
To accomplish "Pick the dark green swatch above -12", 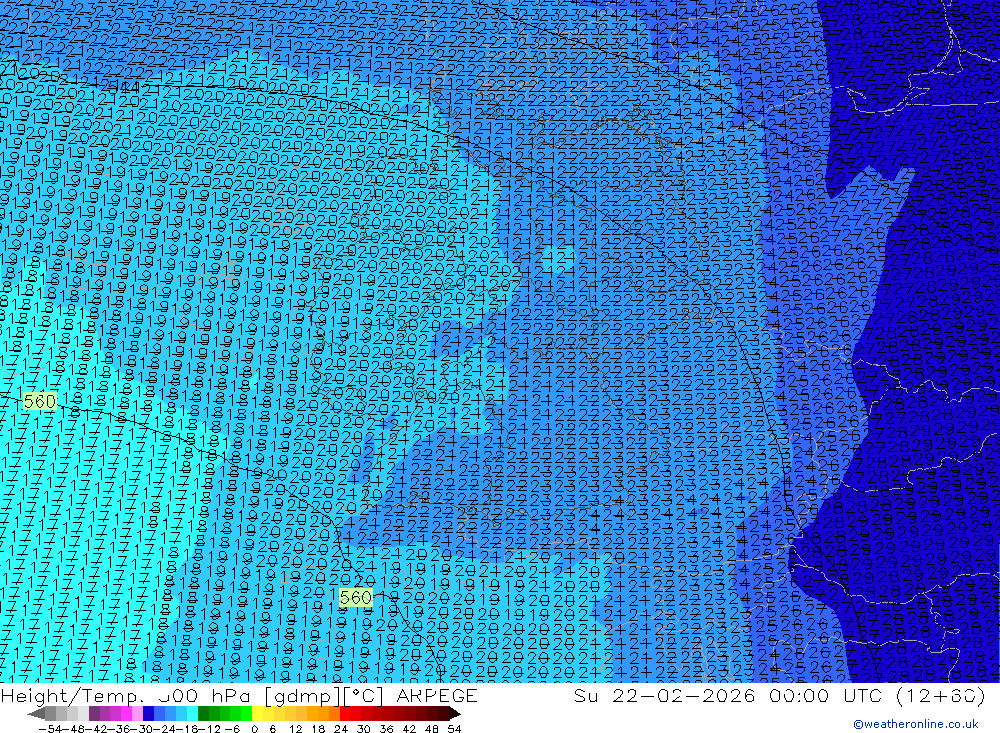I will pyautogui.click(x=203, y=713).
